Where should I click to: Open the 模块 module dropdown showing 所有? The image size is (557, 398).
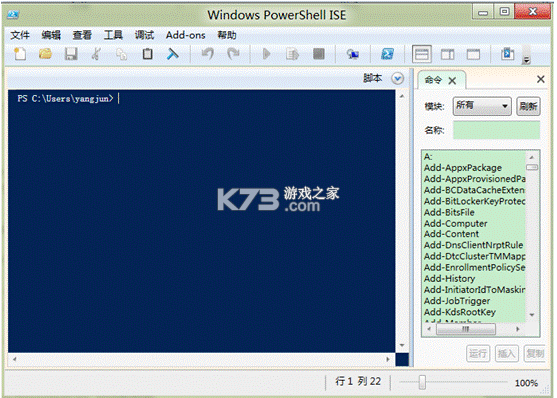[x=482, y=106]
